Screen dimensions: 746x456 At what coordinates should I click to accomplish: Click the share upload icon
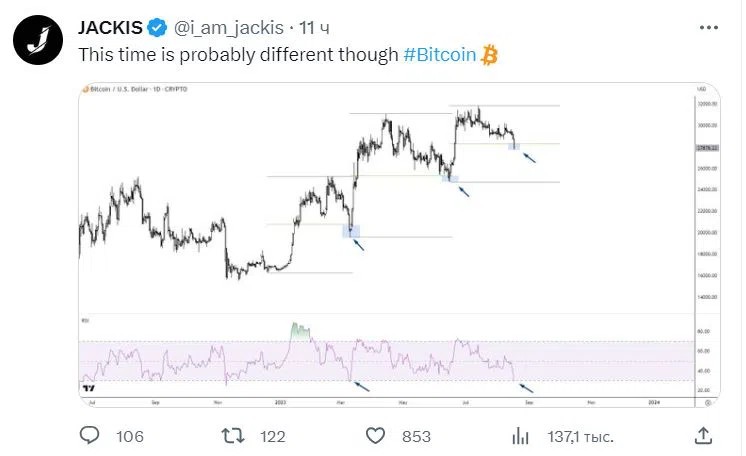pyautogui.click(x=704, y=435)
